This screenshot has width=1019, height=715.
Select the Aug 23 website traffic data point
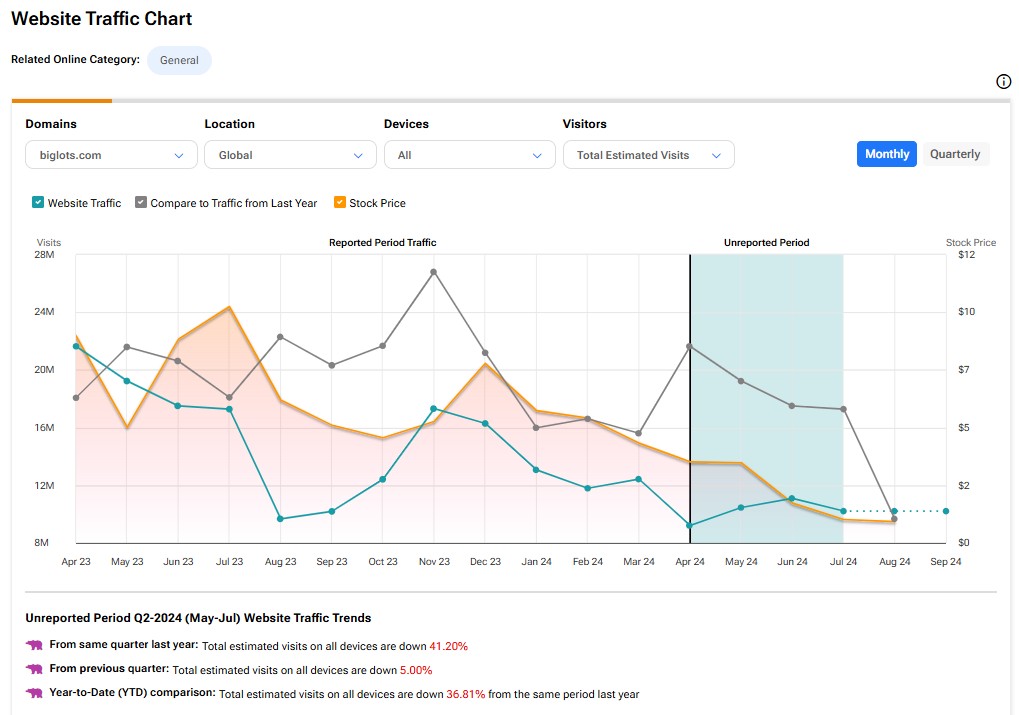(280, 519)
